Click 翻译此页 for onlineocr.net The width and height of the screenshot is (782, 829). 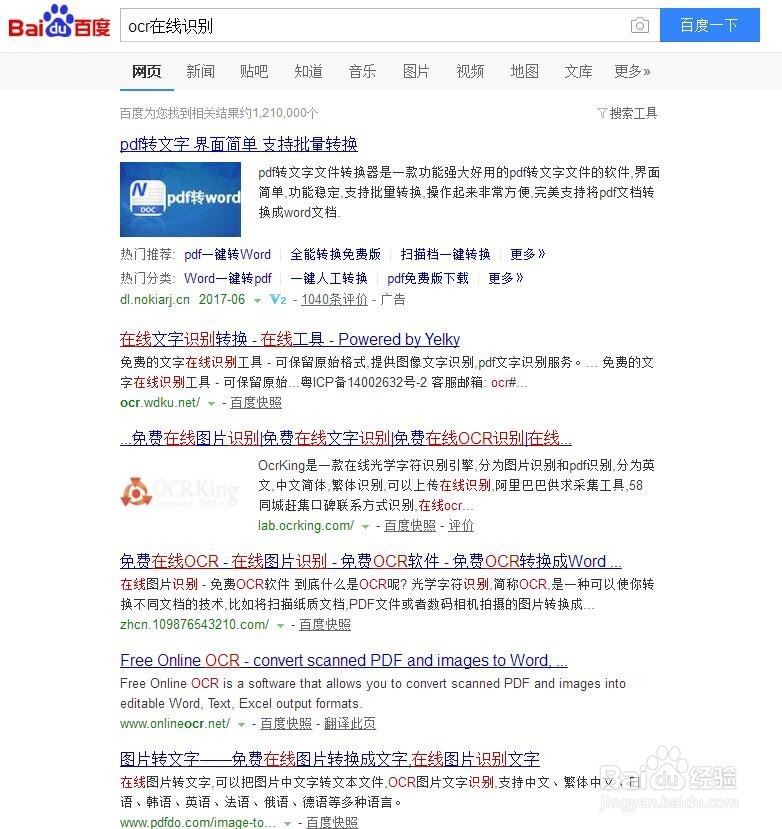(x=349, y=723)
